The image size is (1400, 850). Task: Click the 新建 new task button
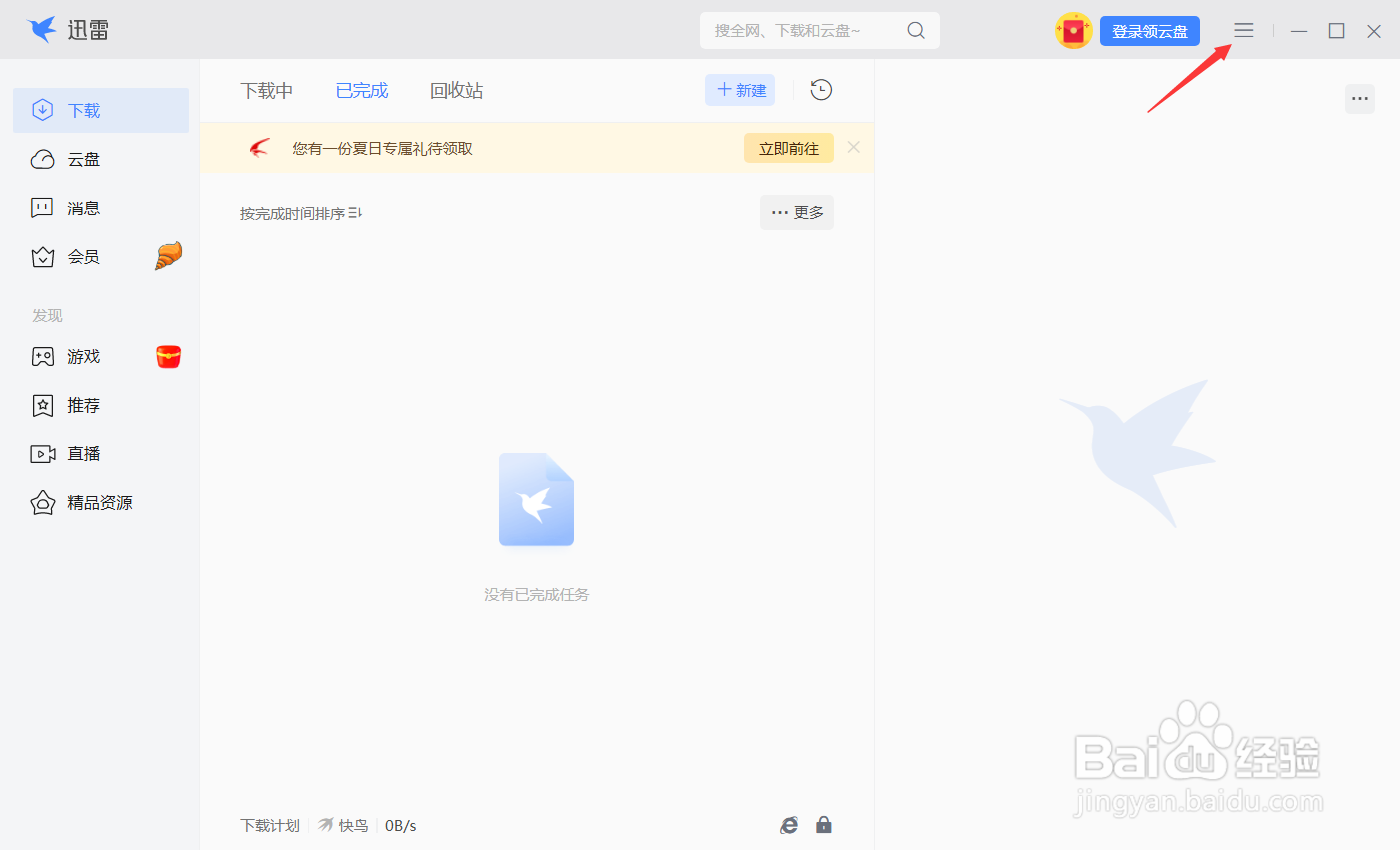coord(740,90)
